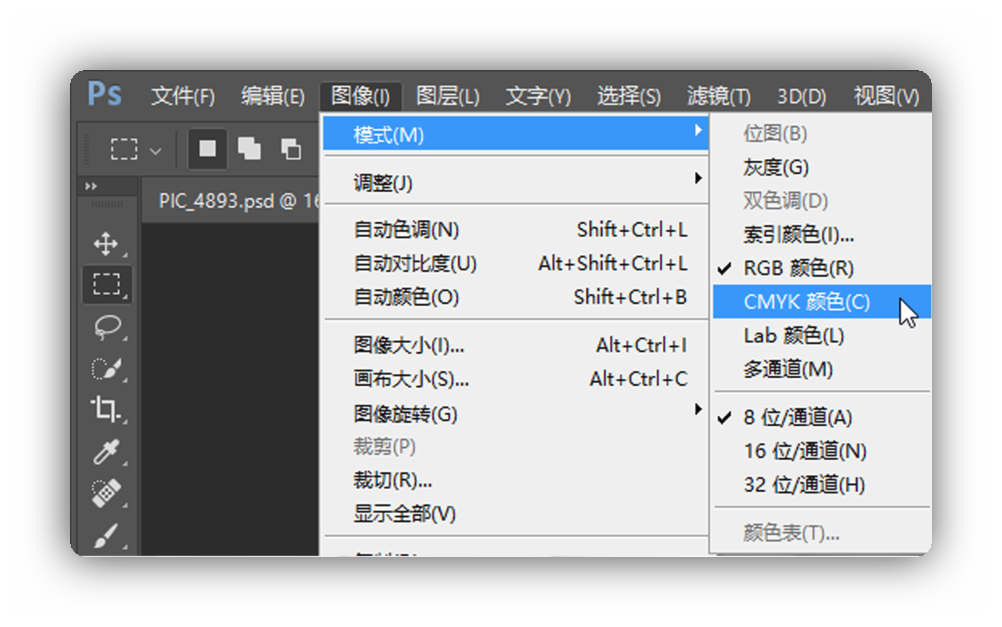Select the Rectangular Marquee tool in toolbox

pos(107,284)
